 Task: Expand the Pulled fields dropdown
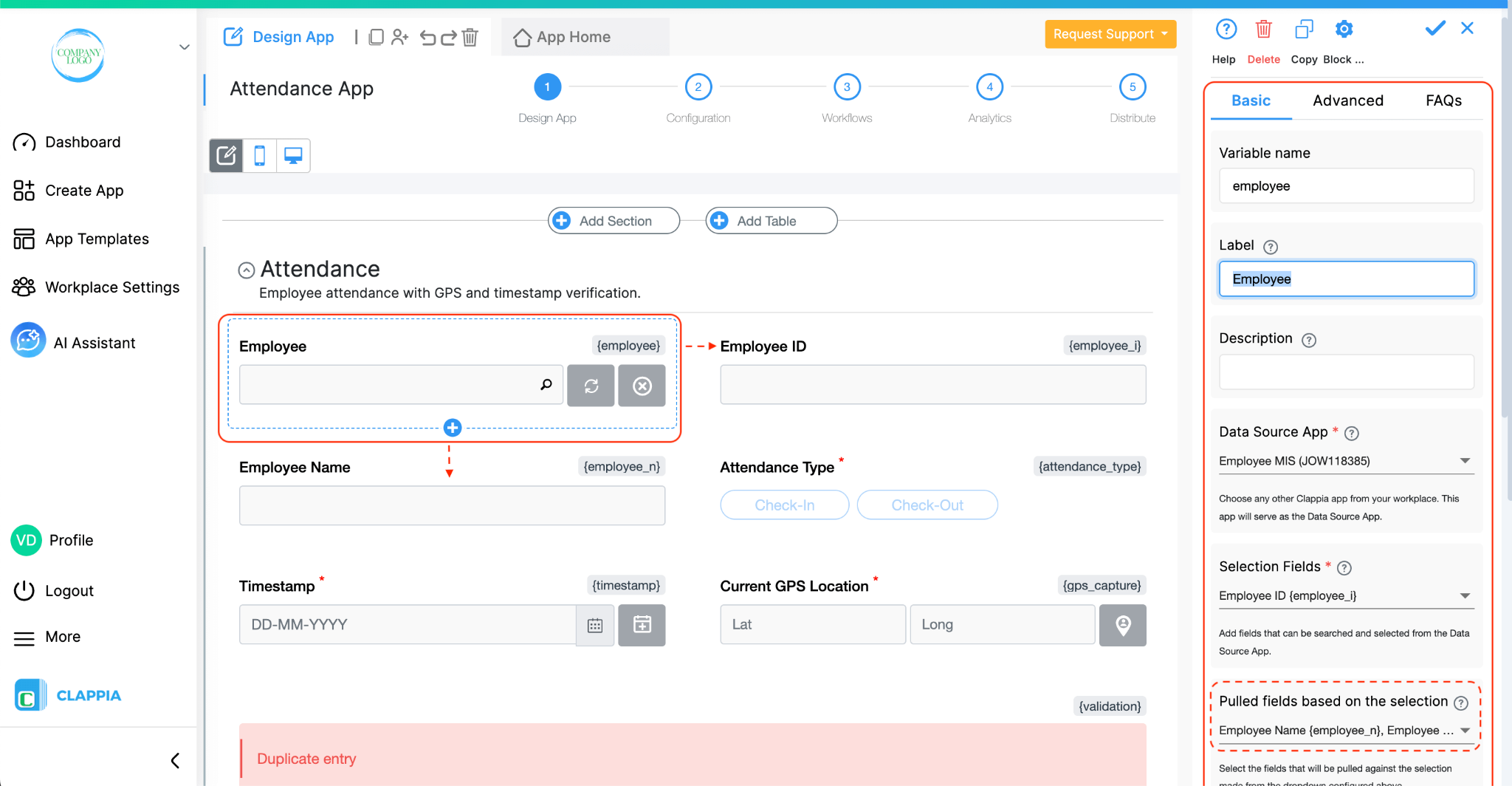point(1465,730)
